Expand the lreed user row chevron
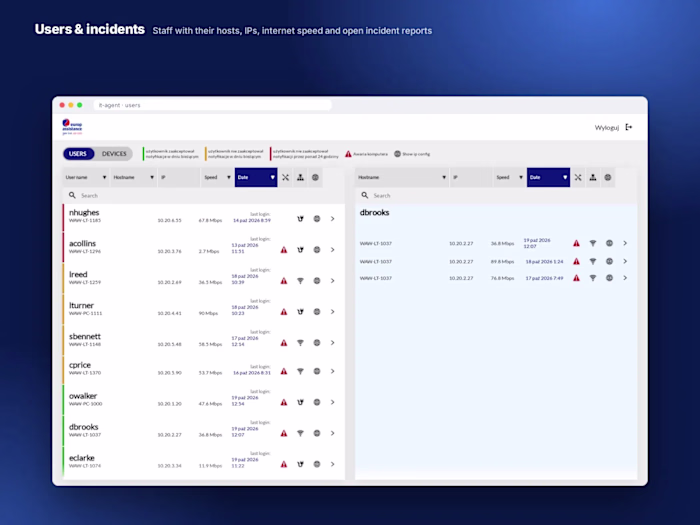The height and width of the screenshot is (525, 700). pos(333,281)
